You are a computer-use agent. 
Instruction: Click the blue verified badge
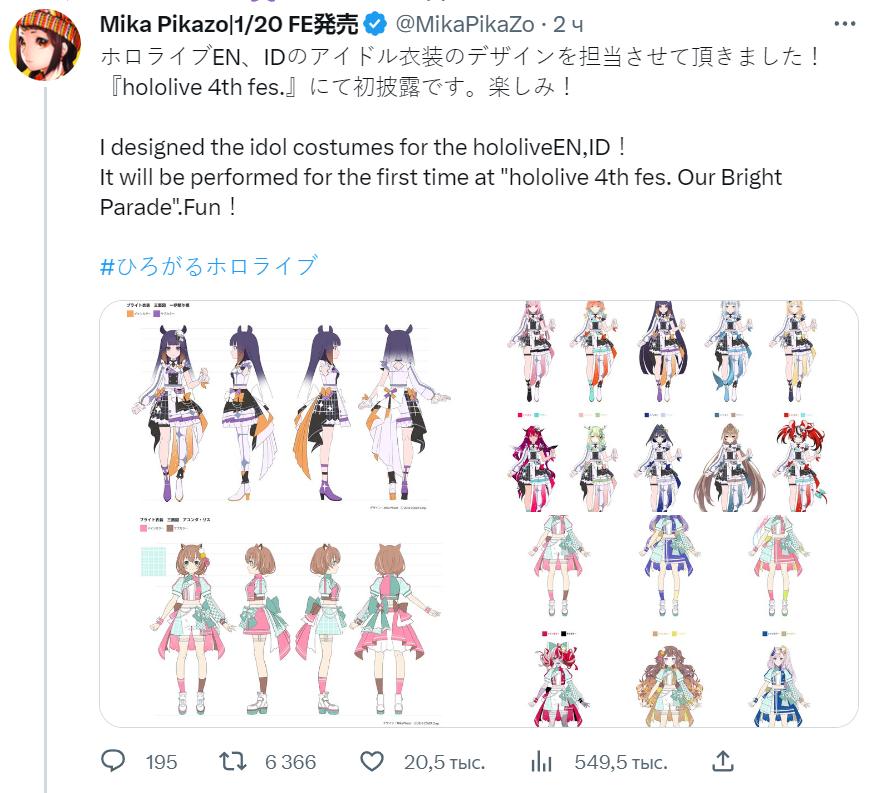374,24
